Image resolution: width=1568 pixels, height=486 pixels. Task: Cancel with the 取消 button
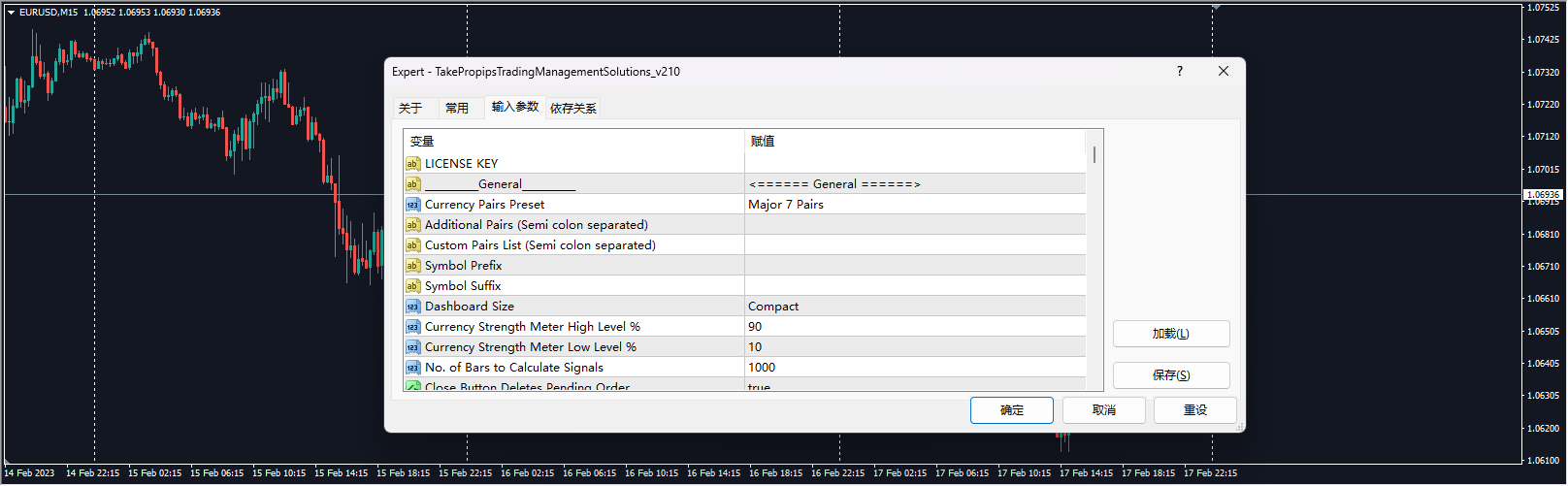coord(1104,410)
